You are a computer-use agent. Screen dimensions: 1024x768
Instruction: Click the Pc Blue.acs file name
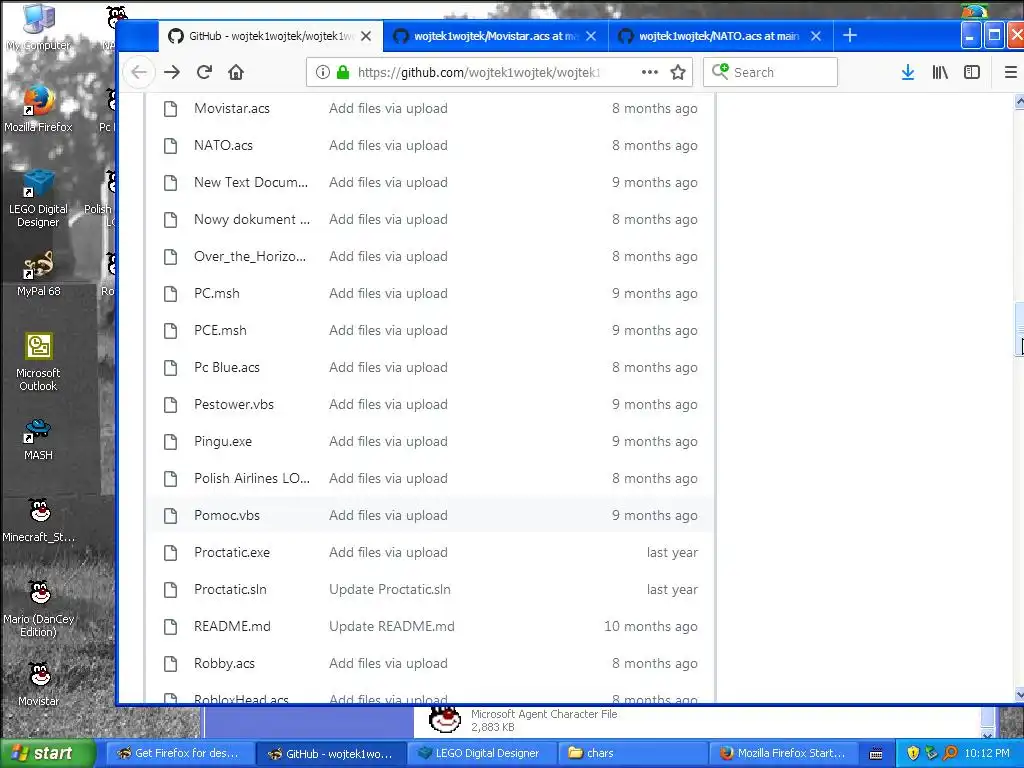(x=227, y=367)
